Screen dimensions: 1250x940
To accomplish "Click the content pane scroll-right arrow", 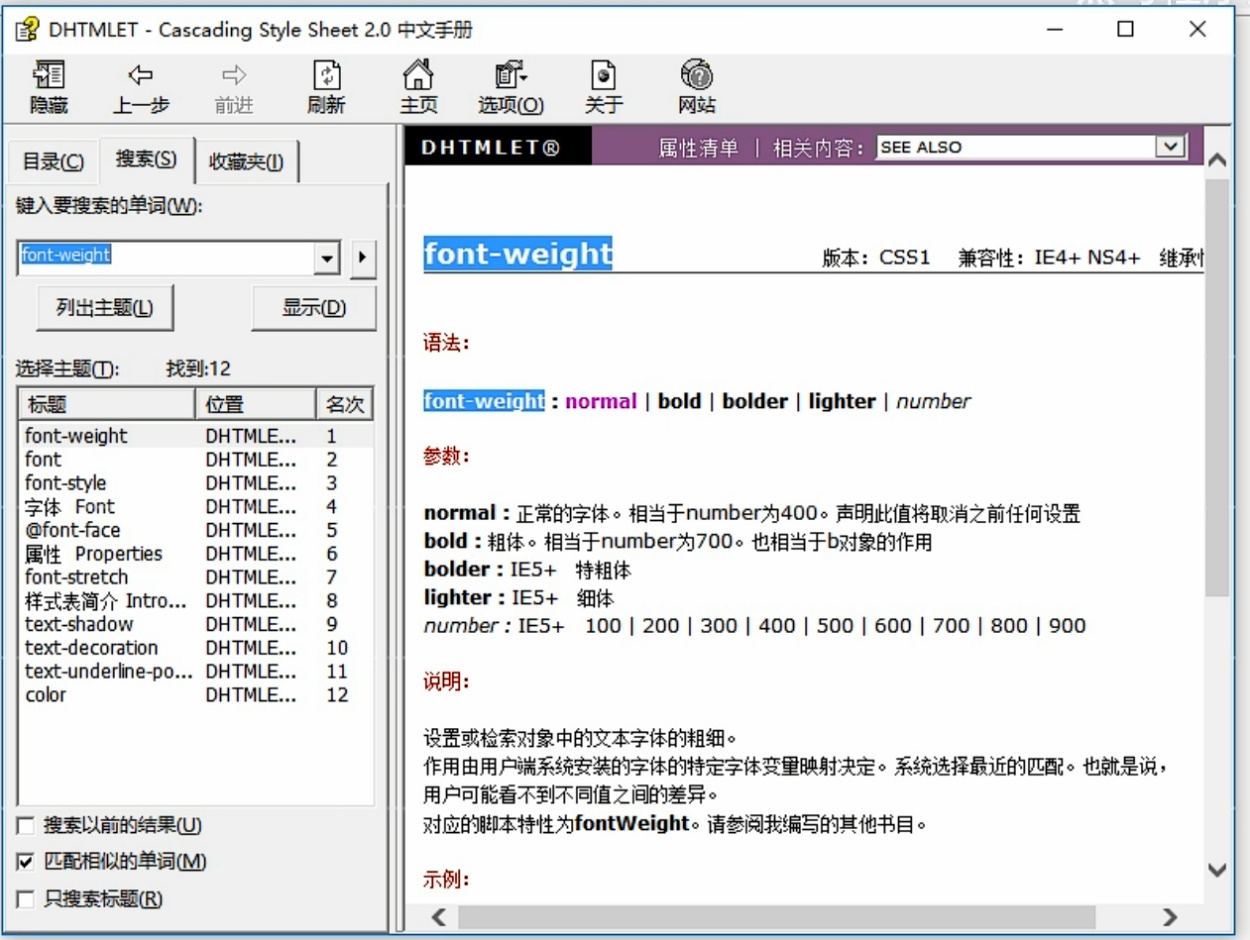I will 1169,917.
